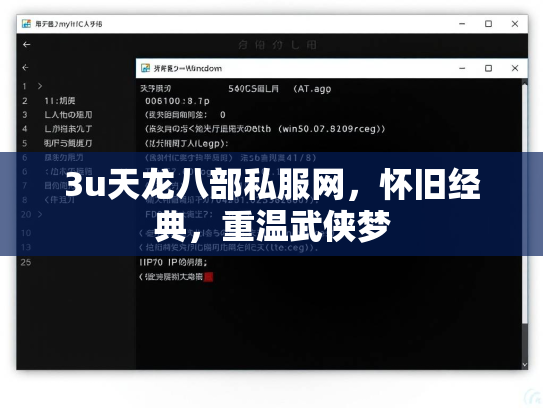Click the red cursor block at the last line

click(208, 277)
